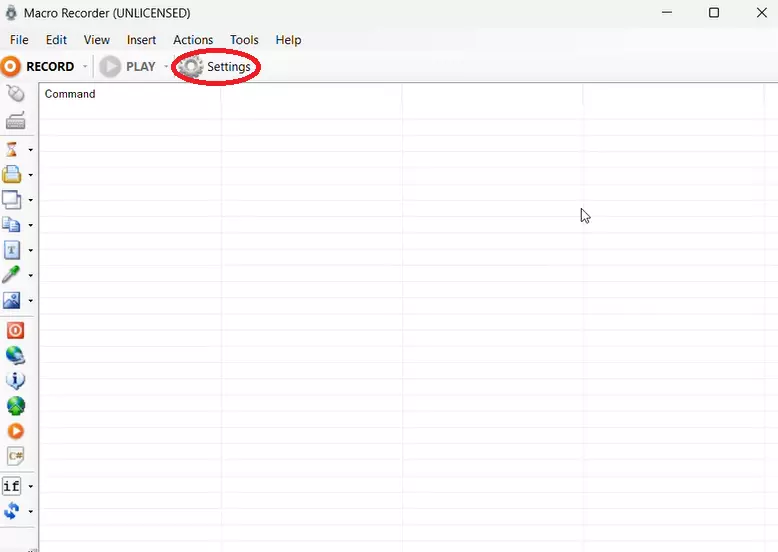Expand the image icon dropdown arrow
Screen dimensions: 778x552
pos(30,301)
